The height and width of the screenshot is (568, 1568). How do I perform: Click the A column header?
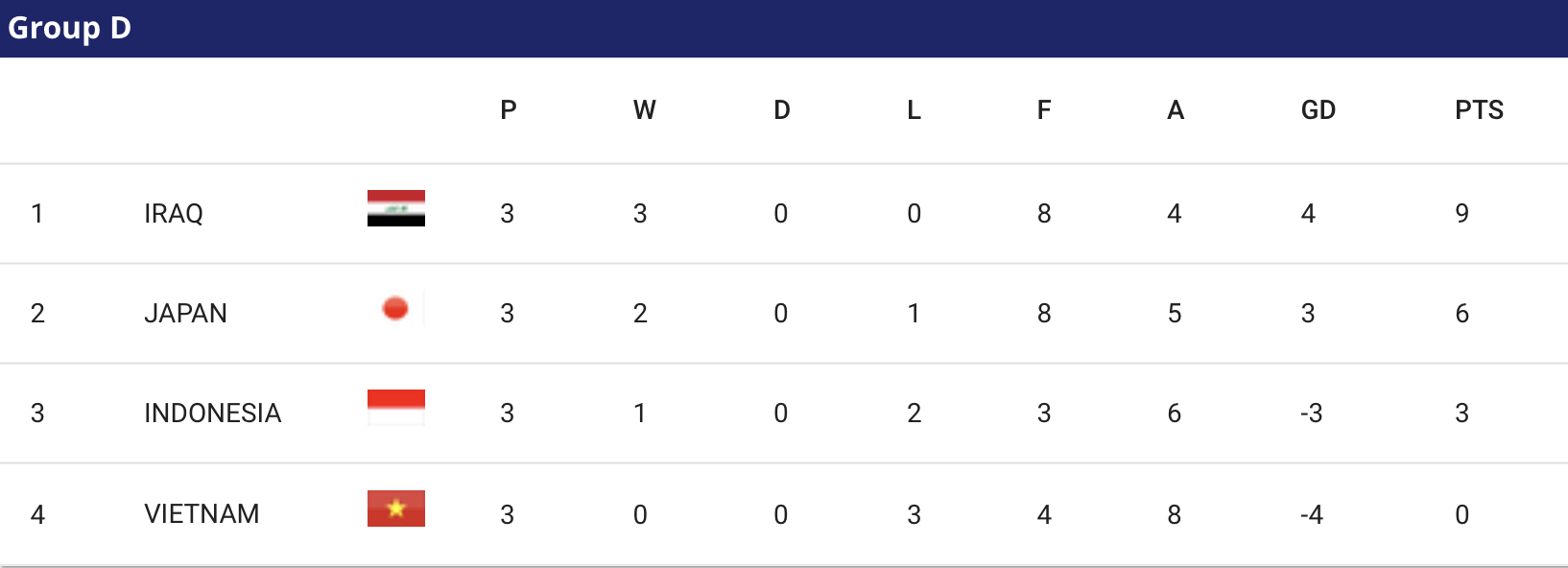[x=1176, y=109]
